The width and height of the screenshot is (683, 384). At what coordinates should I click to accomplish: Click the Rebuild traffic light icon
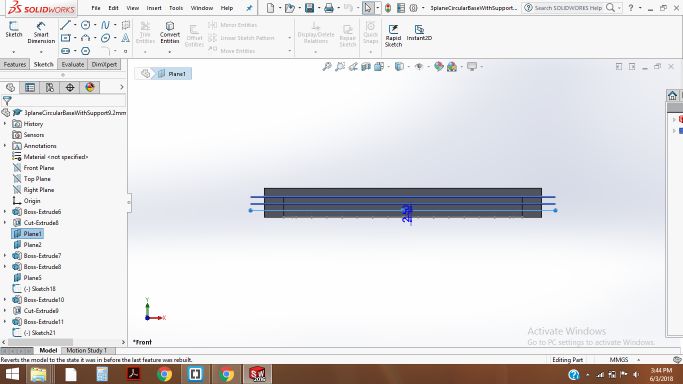coord(388,8)
